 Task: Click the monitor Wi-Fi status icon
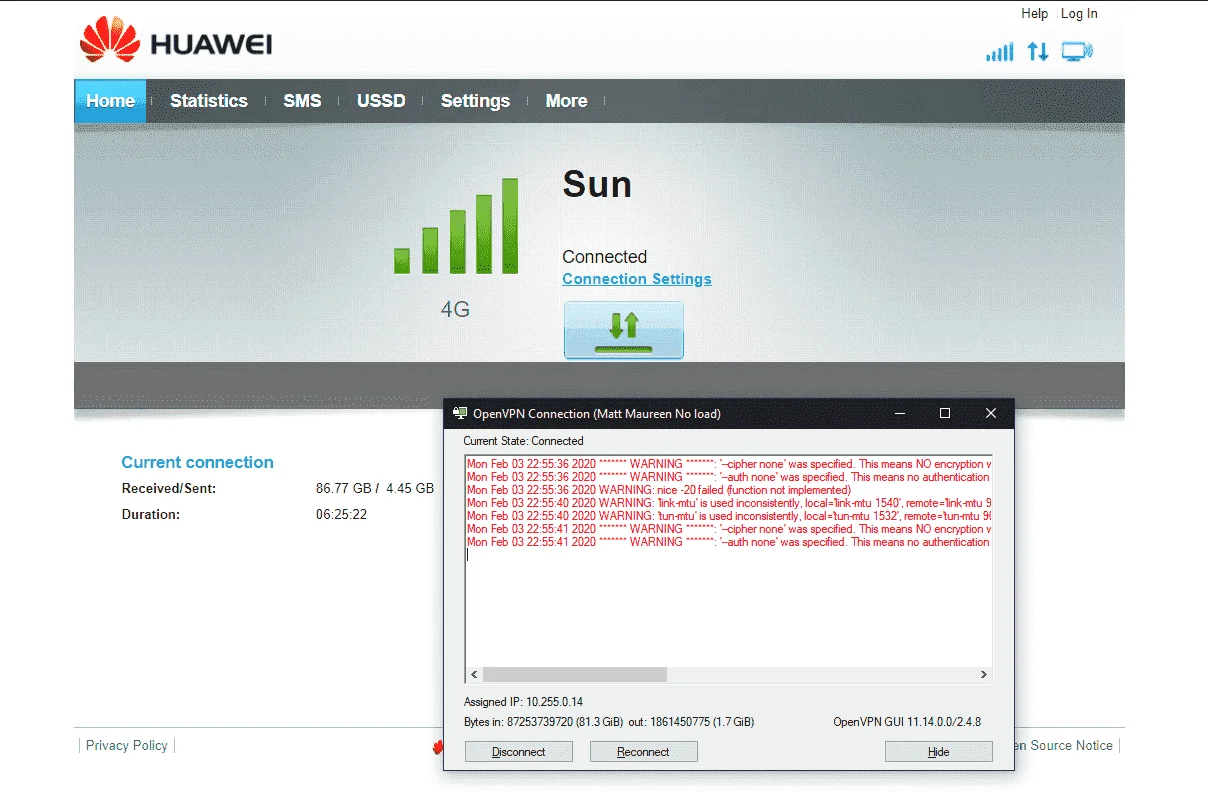[1077, 52]
